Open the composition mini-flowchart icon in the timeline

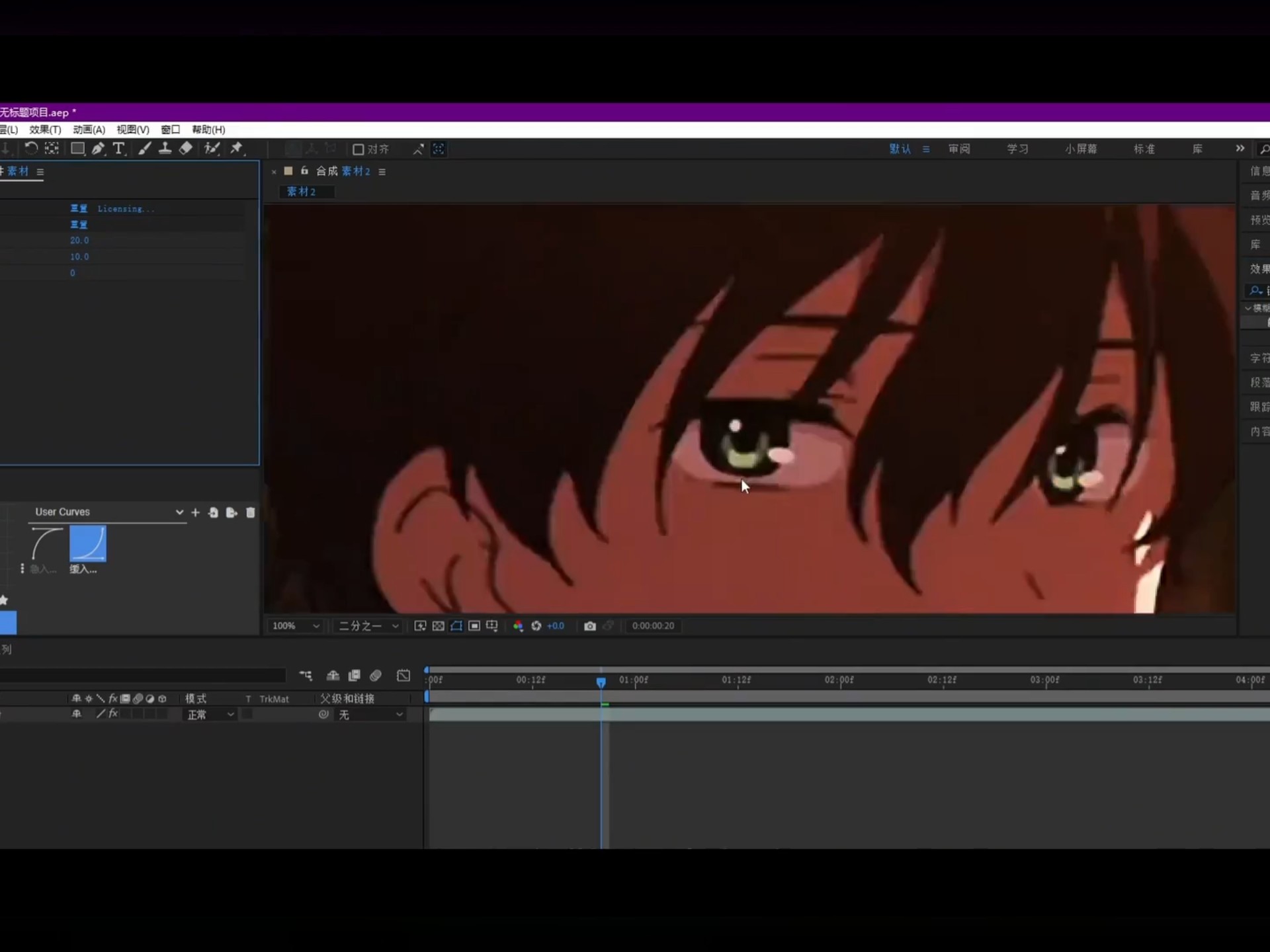coord(306,676)
